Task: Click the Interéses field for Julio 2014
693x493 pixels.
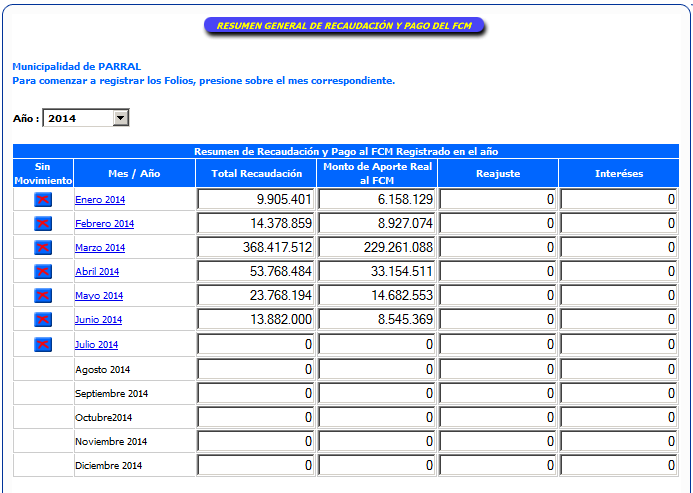Action: point(619,344)
